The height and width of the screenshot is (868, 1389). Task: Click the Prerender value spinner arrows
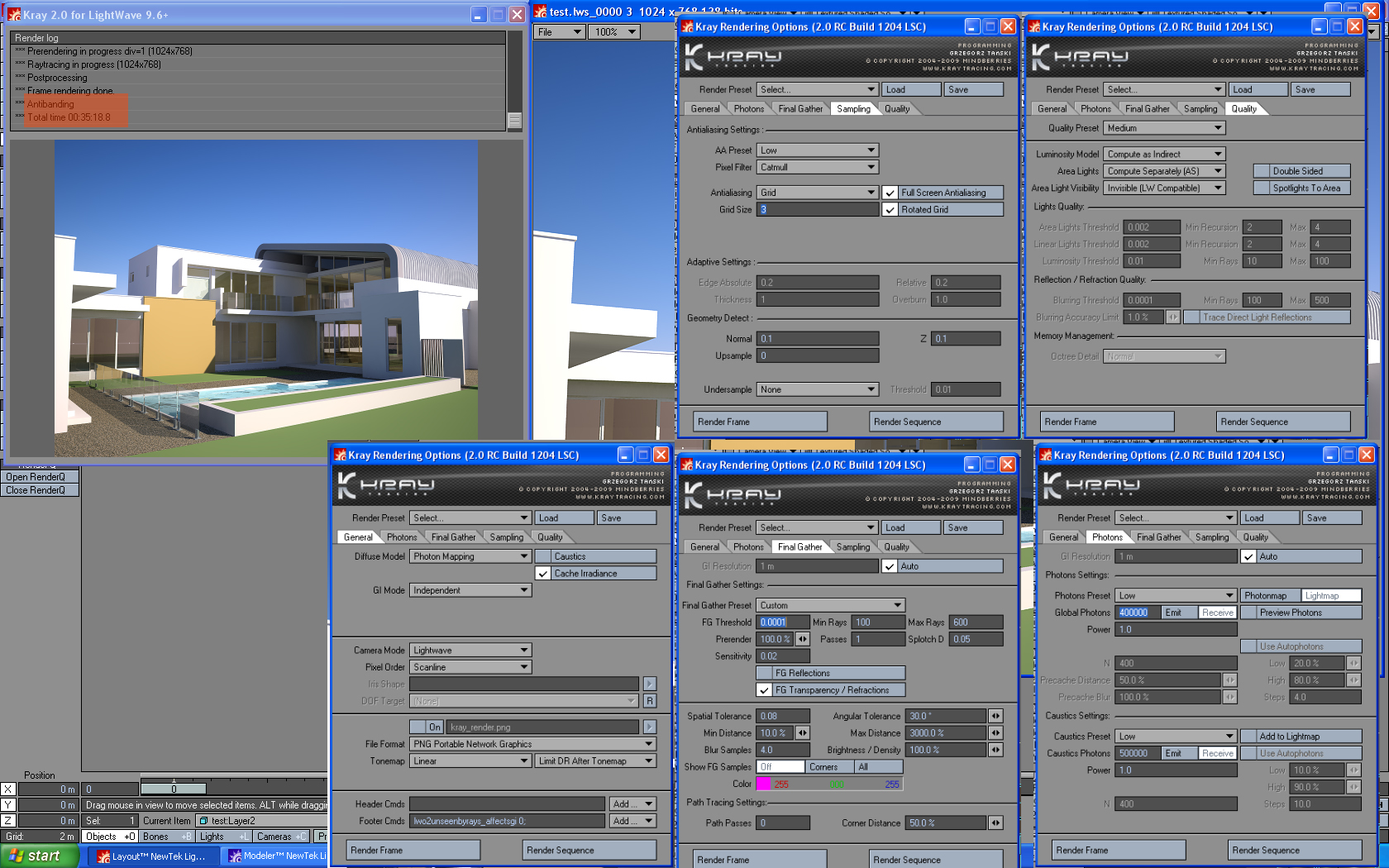click(x=802, y=639)
